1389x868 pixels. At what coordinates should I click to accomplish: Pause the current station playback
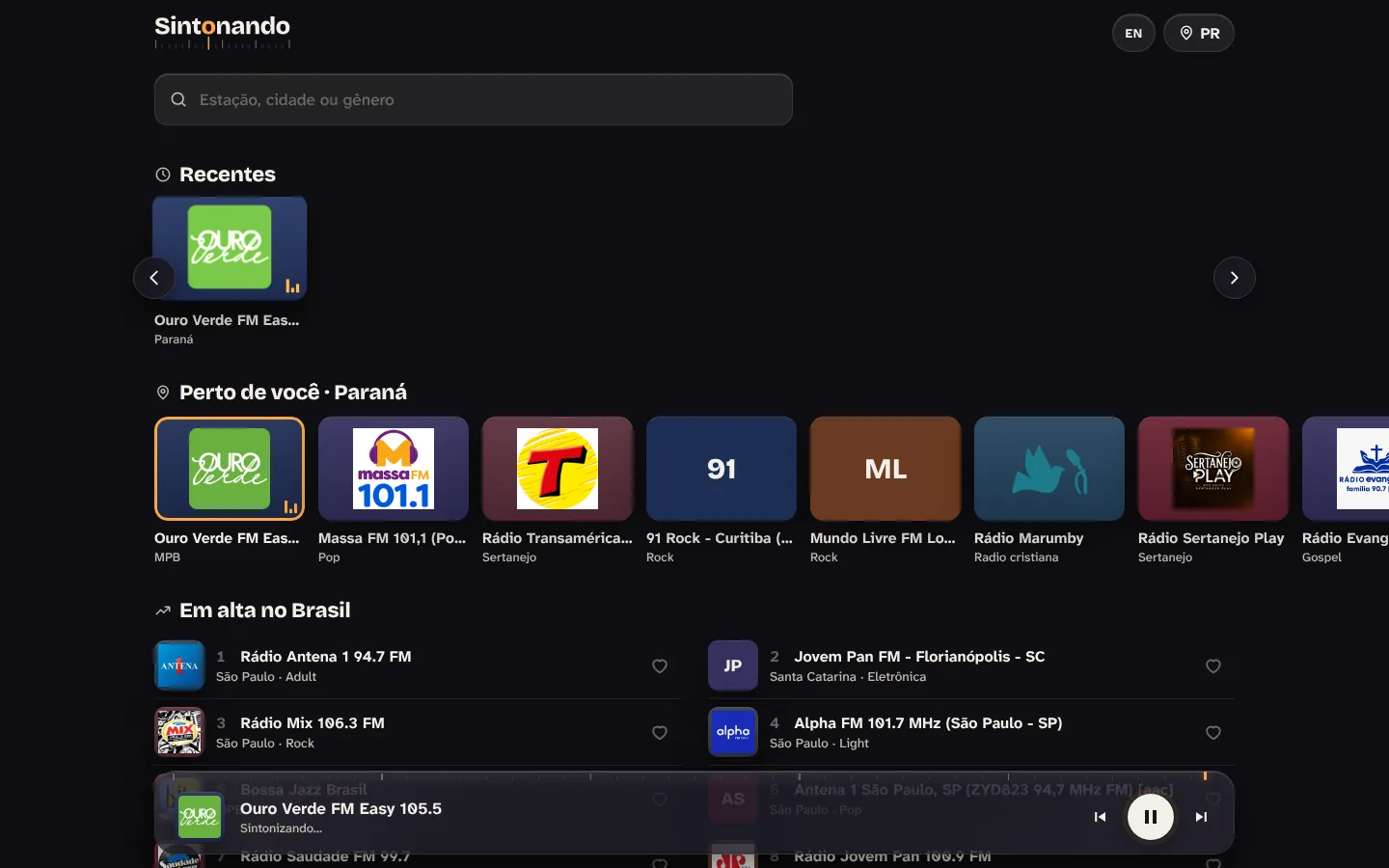(x=1151, y=817)
